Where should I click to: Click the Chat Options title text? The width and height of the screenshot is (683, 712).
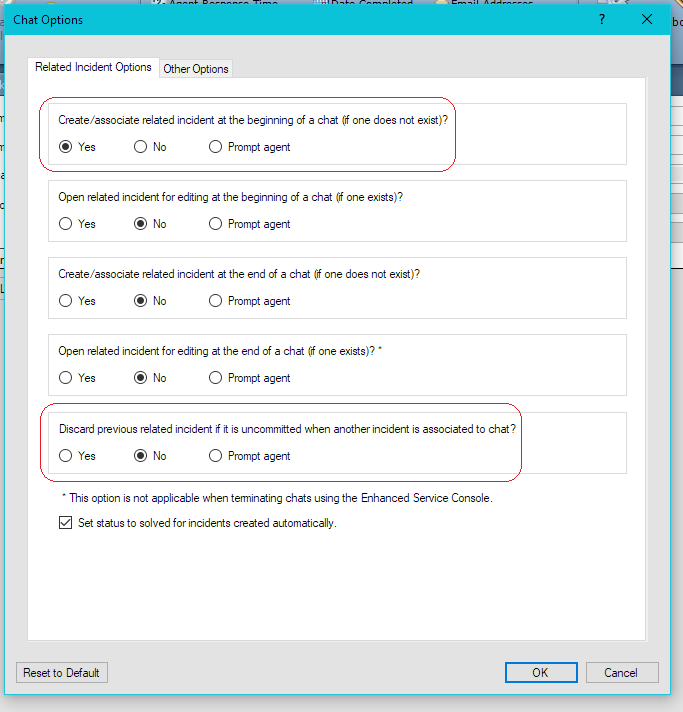(x=48, y=20)
